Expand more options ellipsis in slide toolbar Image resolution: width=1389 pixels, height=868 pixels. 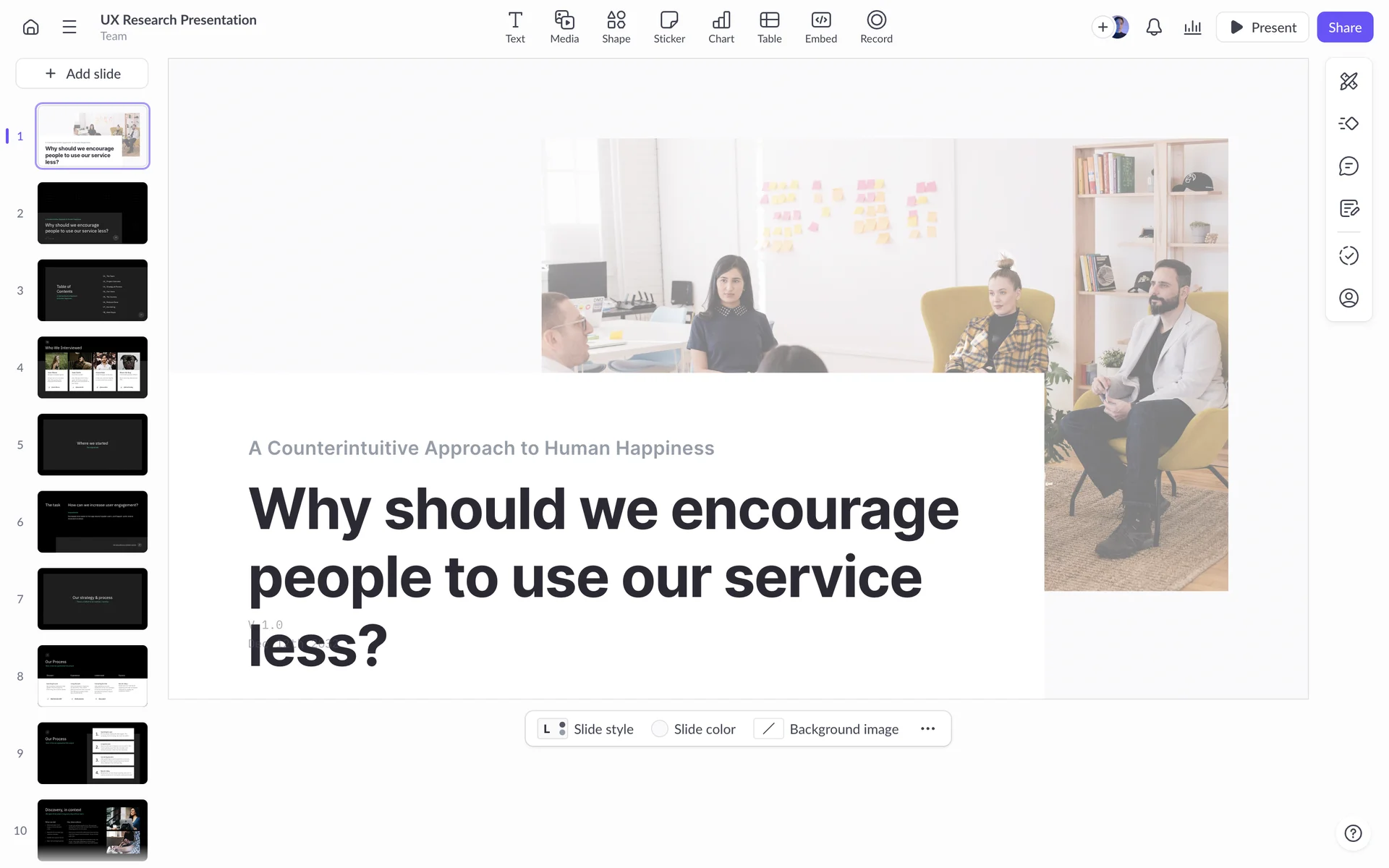click(x=927, y=729)
